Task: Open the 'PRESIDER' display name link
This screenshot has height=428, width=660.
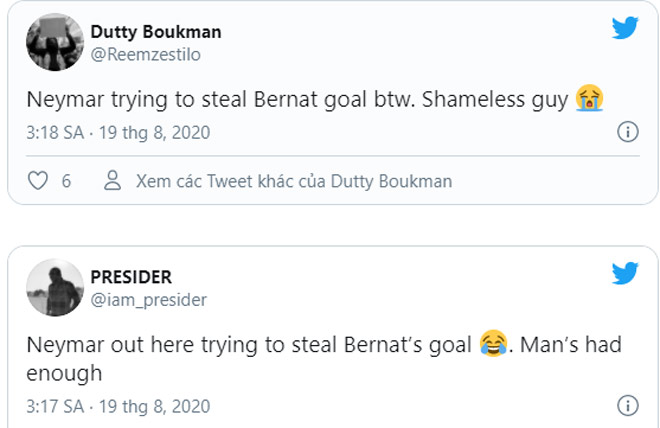Action: coord(131,277)
